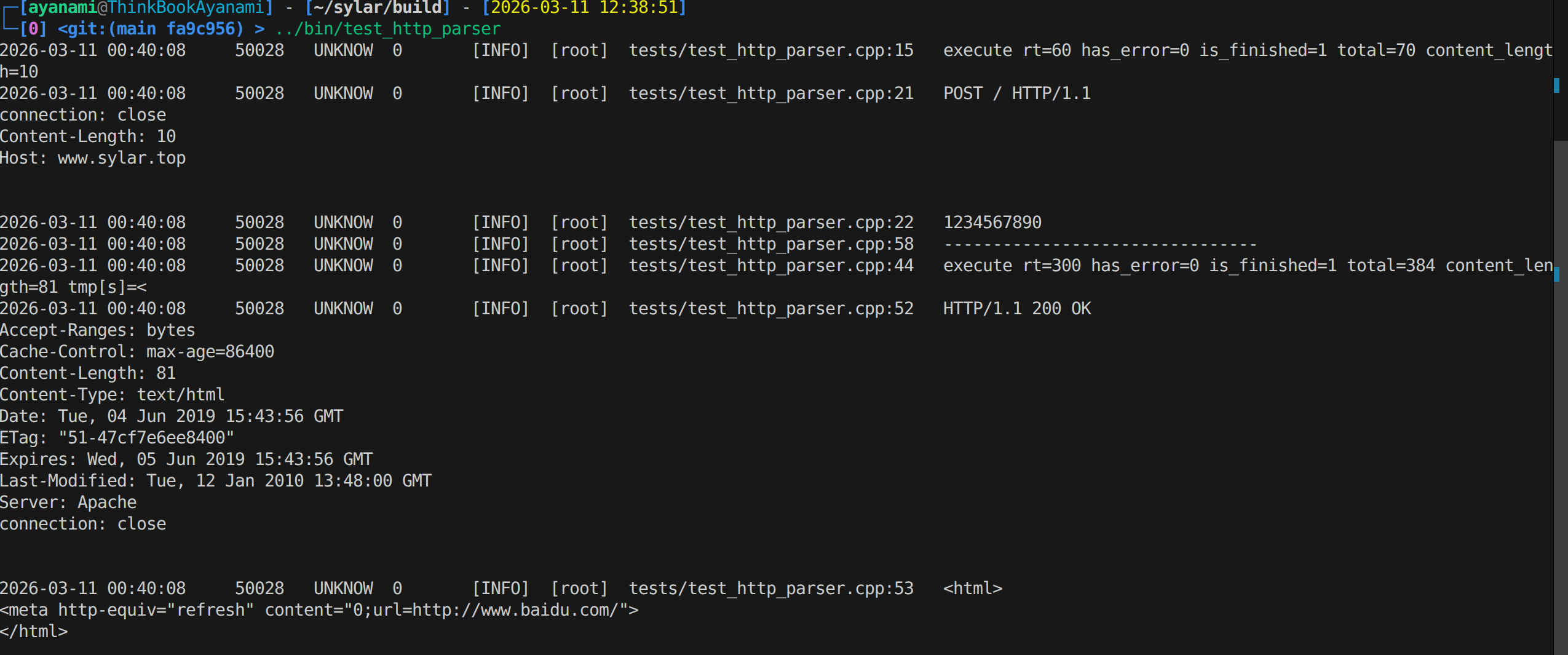Click the ETag value "51-47cf7e6ee8400"
Viewport: 1568px width, 655px height.
[146, 438]
